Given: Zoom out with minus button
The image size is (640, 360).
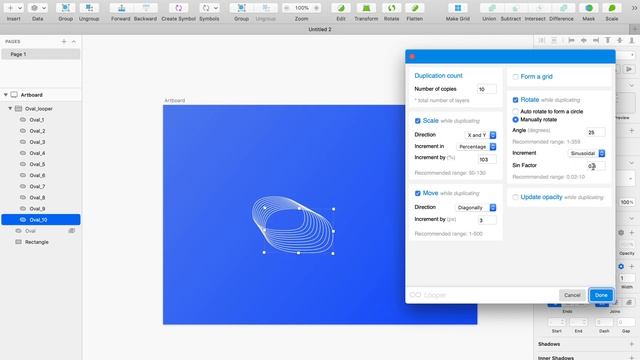Looking at the screenshot, I should [287, 8].
